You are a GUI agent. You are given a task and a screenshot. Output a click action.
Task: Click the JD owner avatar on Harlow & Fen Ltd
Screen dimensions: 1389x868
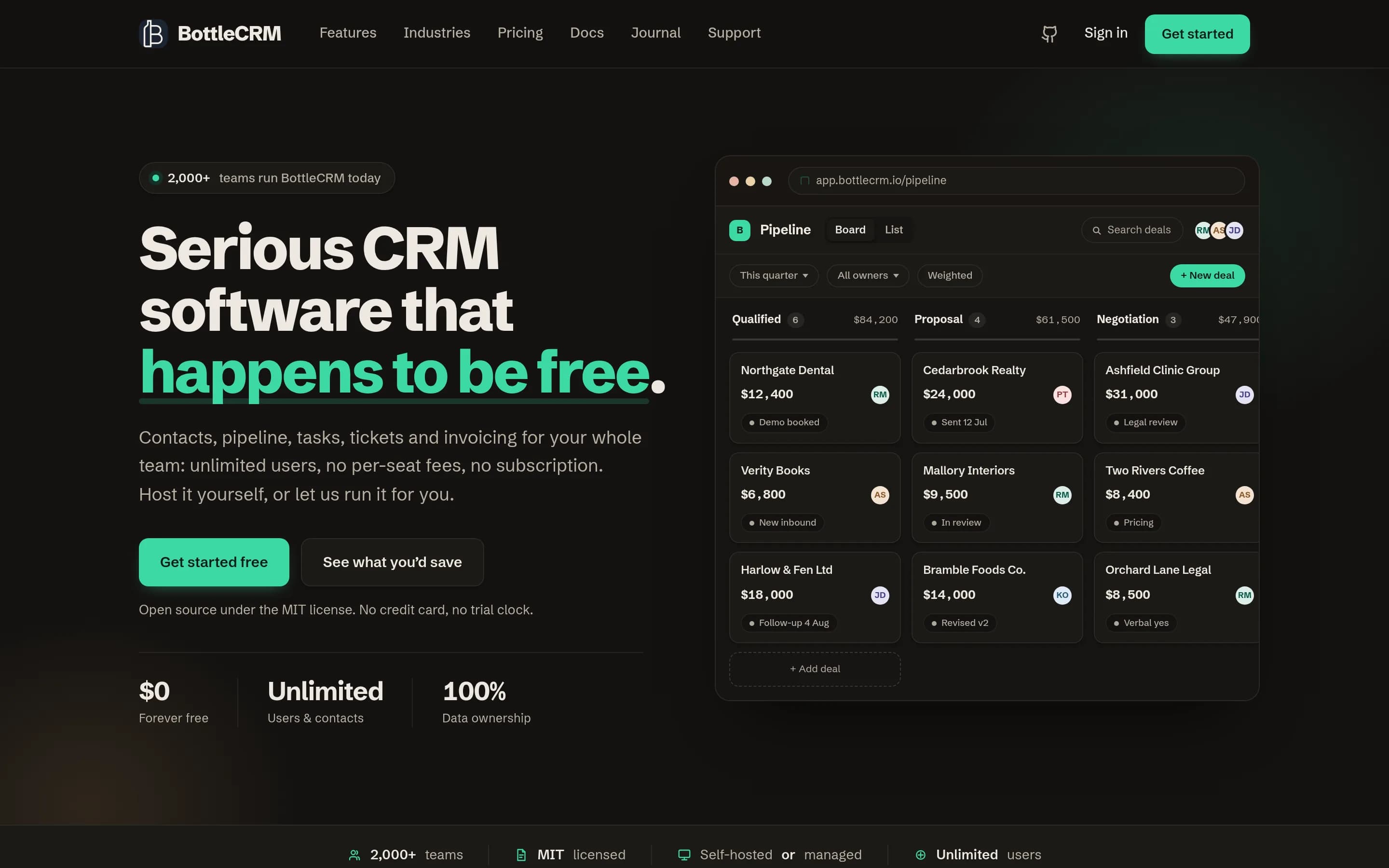(880, 595)
